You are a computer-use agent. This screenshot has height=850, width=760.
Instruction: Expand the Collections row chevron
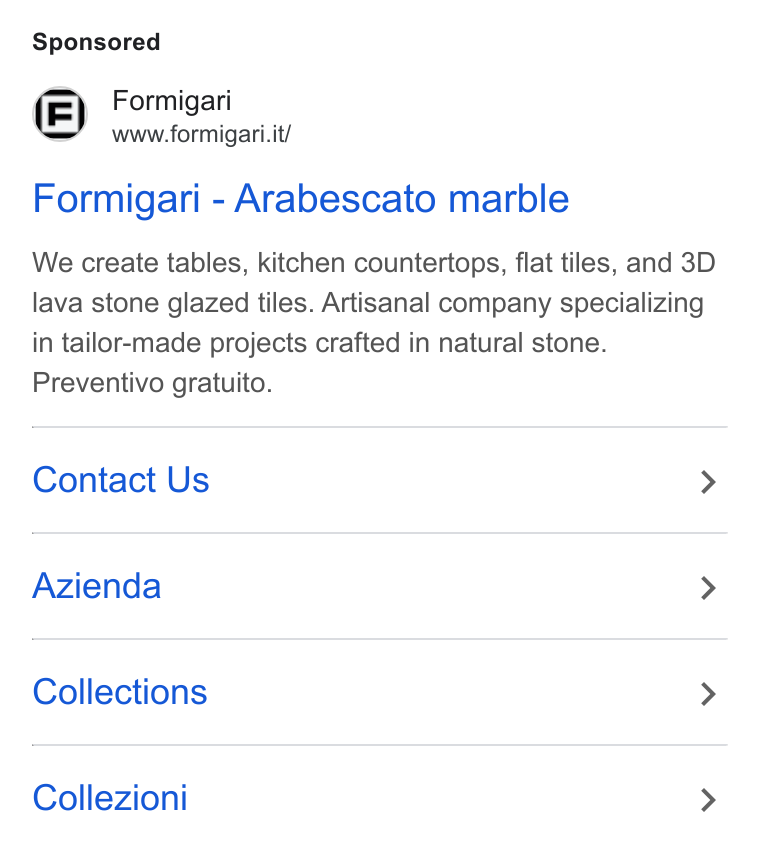click(x=708, y=694)
